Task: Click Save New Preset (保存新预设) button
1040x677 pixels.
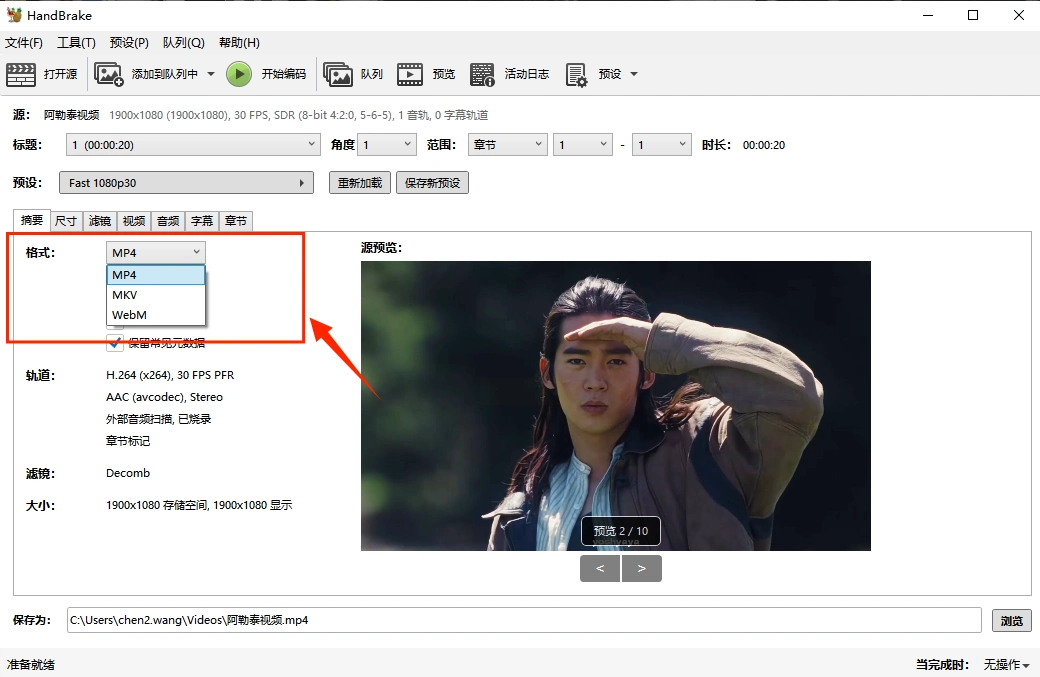Action: pos(432,183)
